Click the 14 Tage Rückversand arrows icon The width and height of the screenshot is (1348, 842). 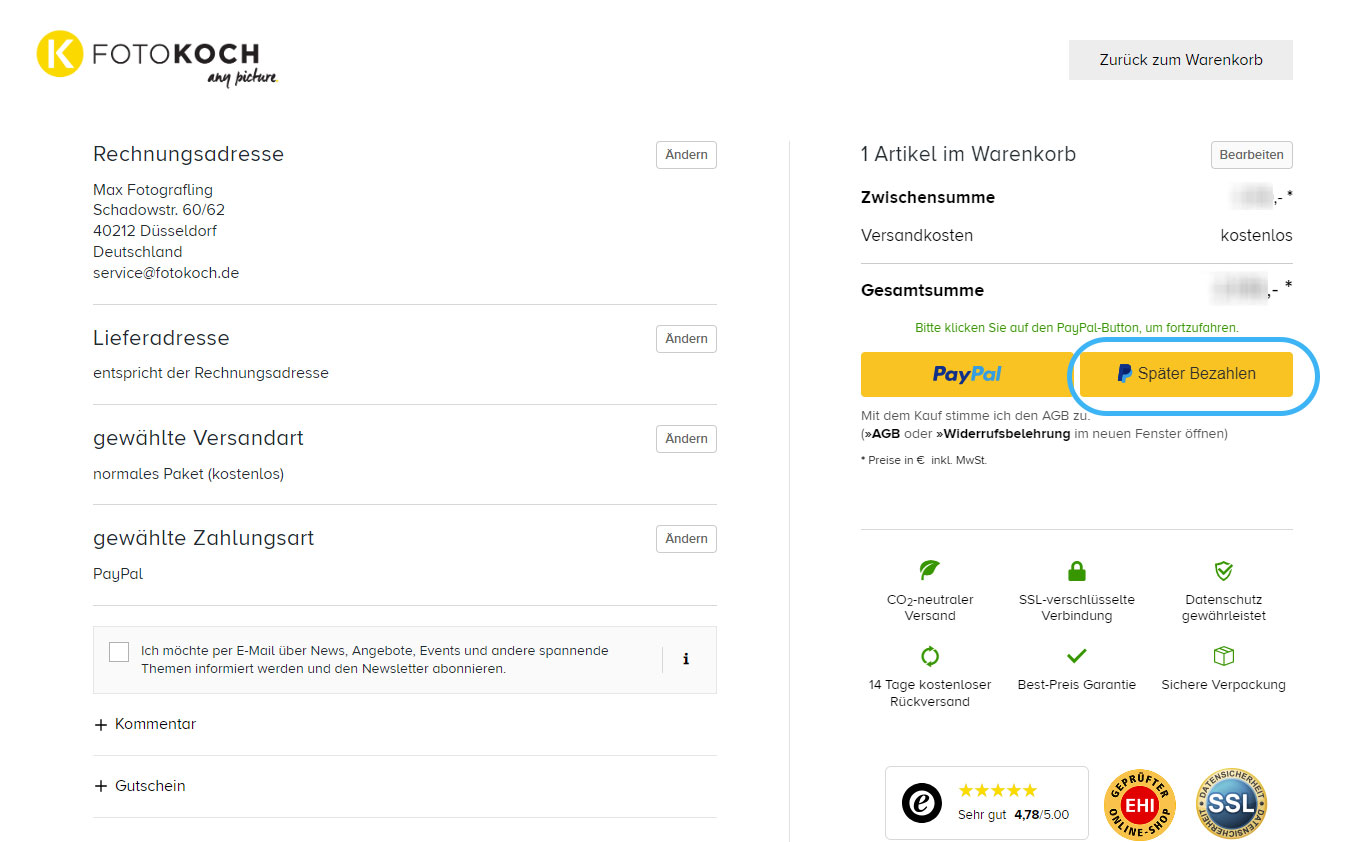pos(930,657)
